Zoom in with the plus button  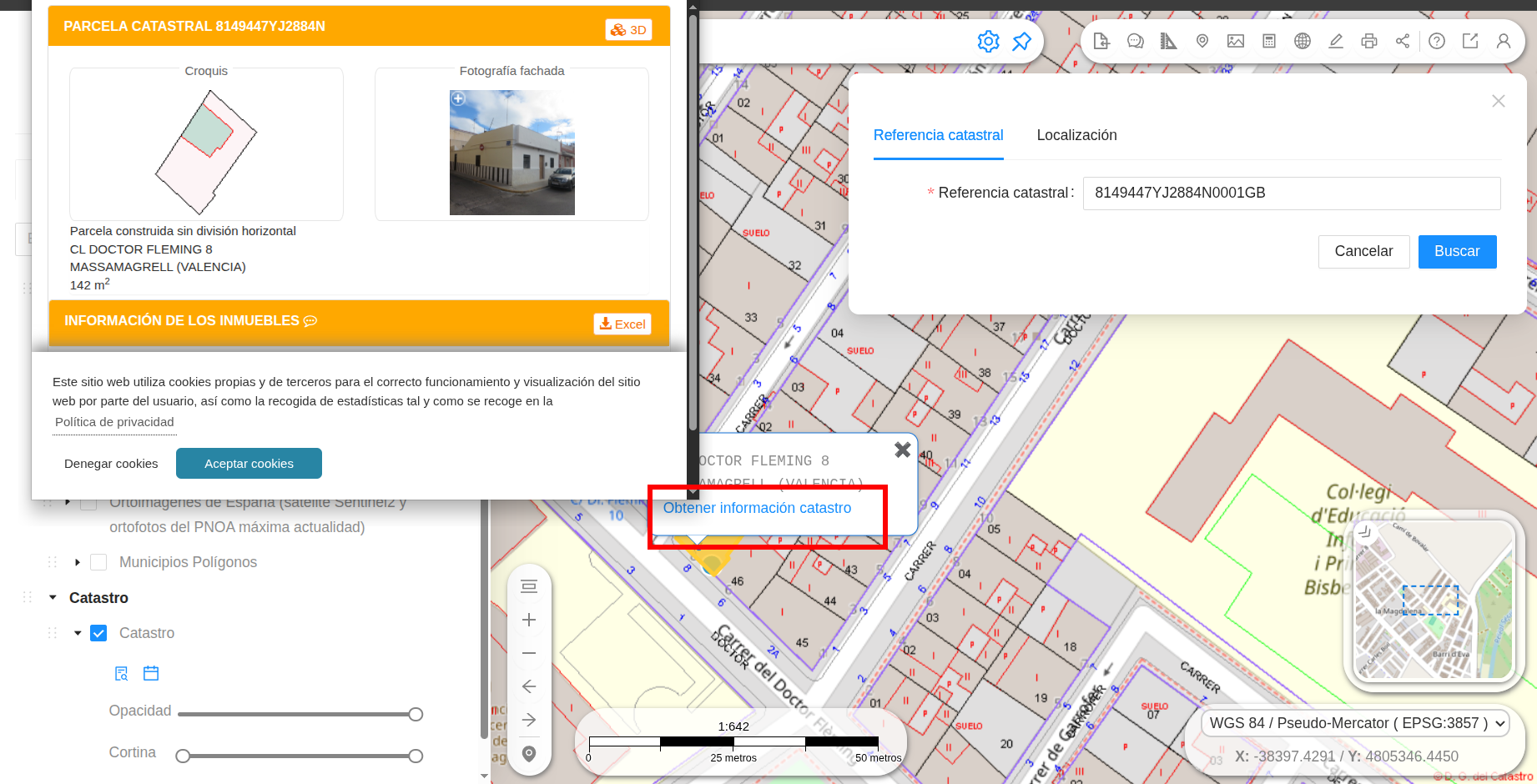coord(529,620)
